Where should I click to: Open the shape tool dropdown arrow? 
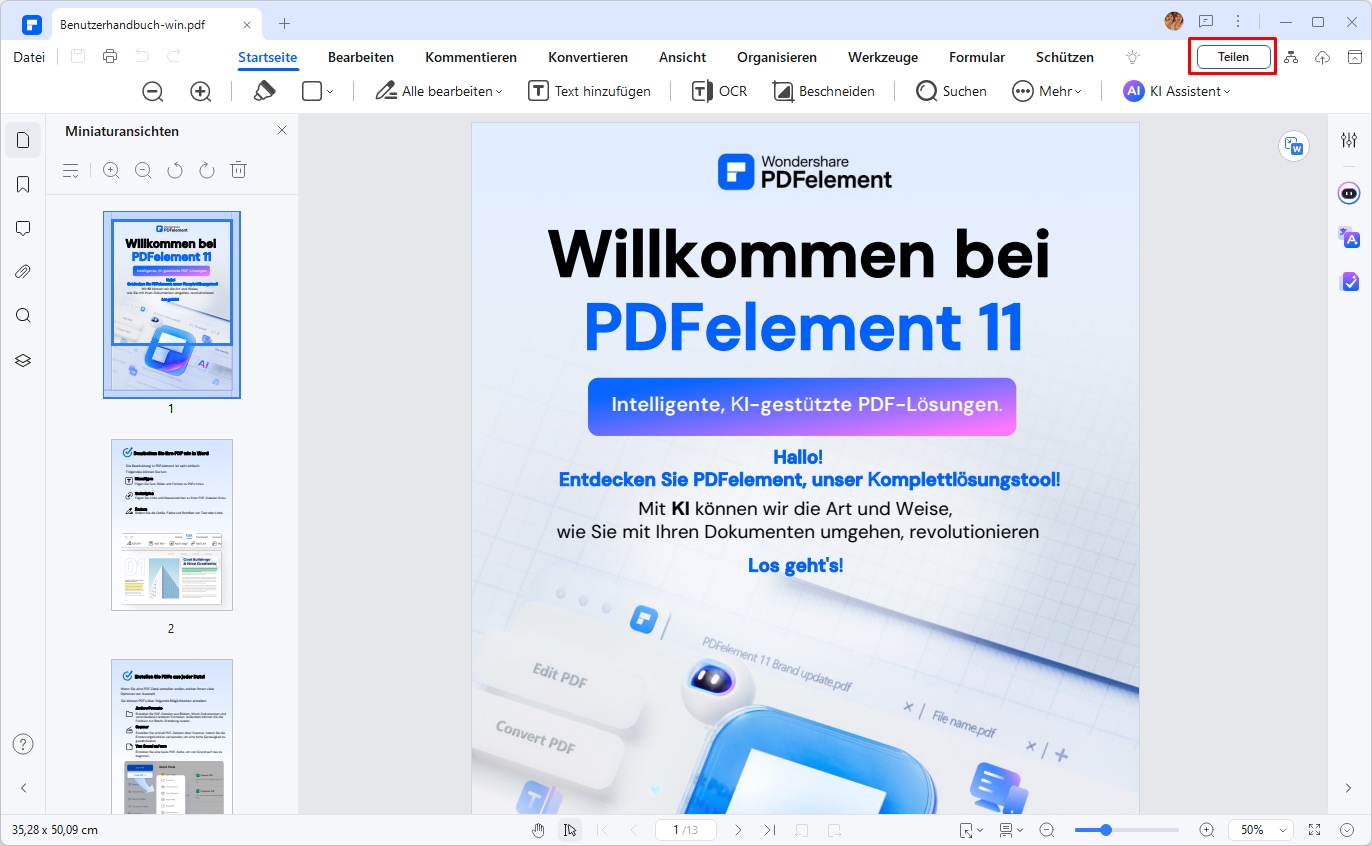(x=330, y=92)
